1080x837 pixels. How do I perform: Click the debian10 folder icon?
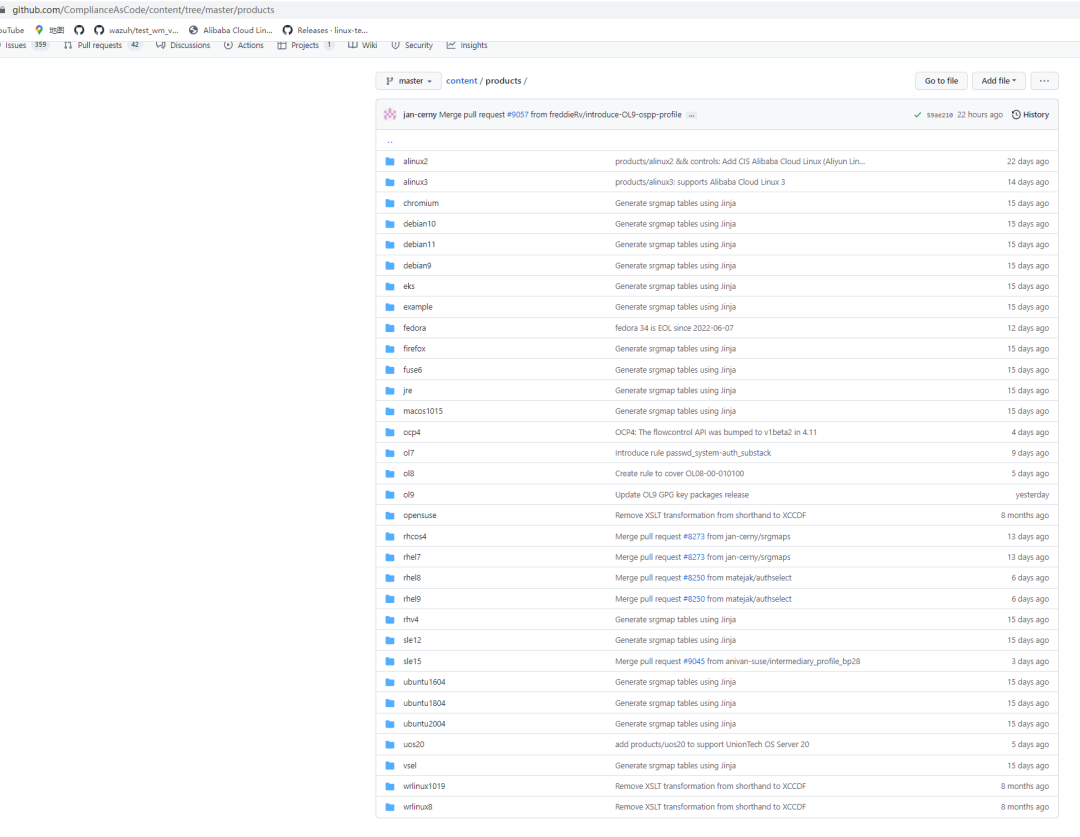[390, 224]
